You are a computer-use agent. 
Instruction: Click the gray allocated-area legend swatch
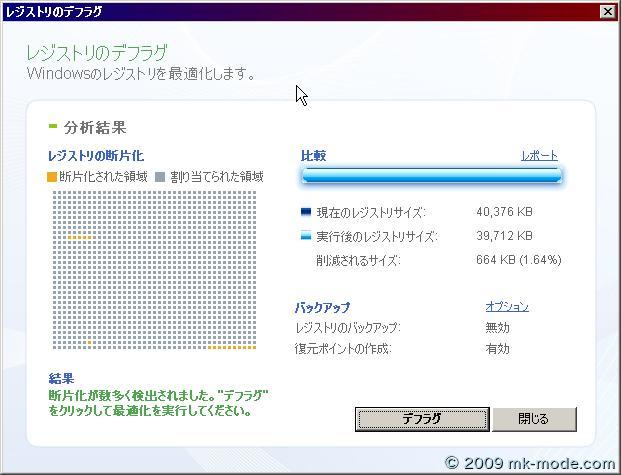click(x=160, y=177)
